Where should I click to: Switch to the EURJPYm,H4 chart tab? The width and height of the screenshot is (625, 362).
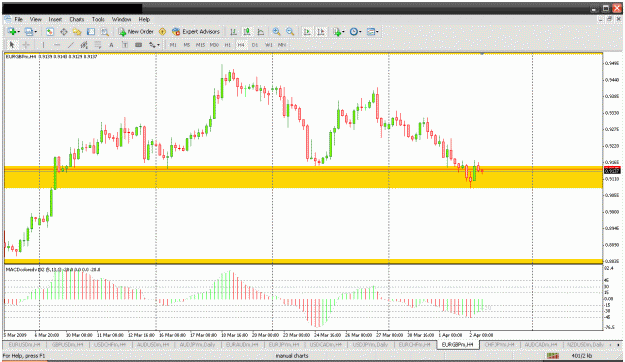(284, 344)
